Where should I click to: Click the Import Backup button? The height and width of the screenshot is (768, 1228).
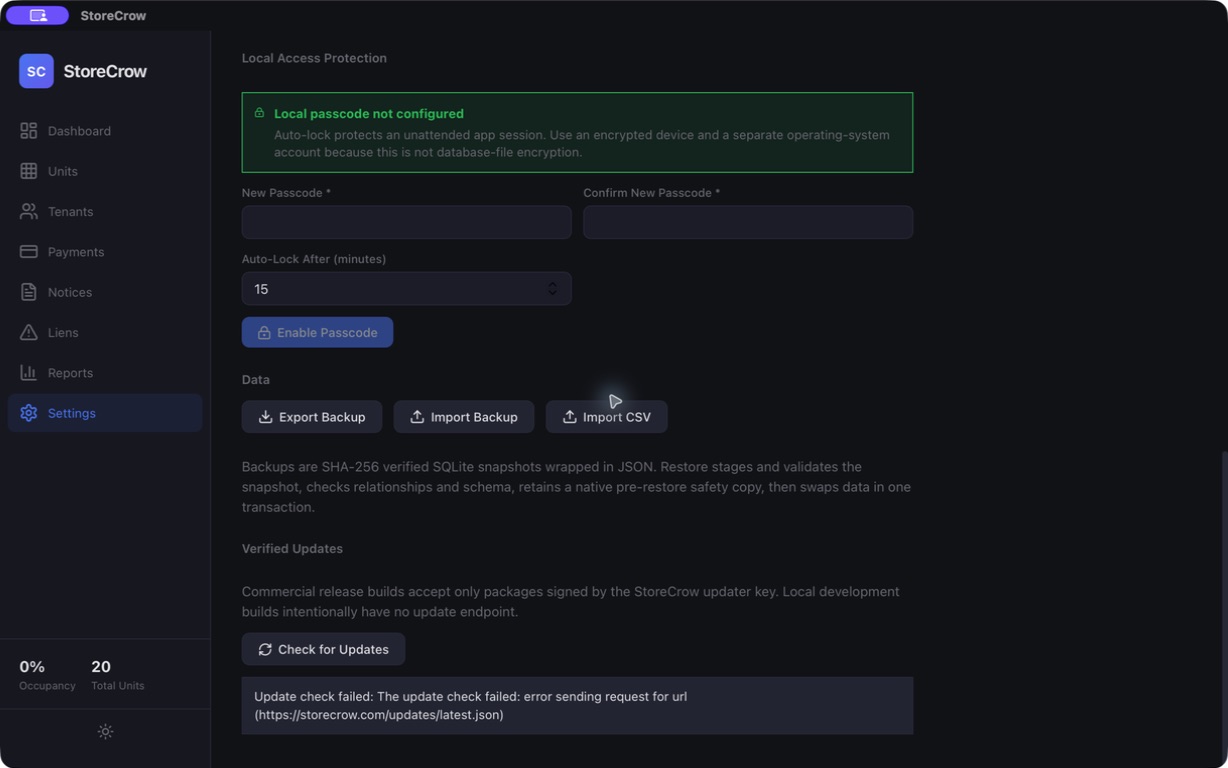coord(464,417)
